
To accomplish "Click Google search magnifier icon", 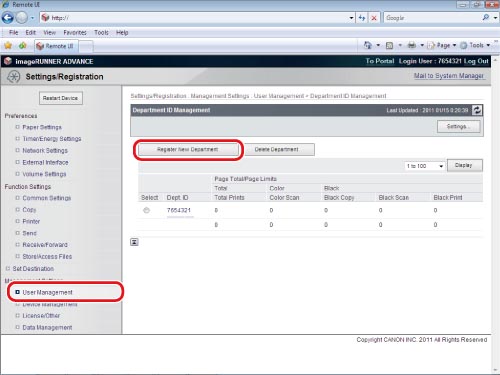I will tap(486, 17).
